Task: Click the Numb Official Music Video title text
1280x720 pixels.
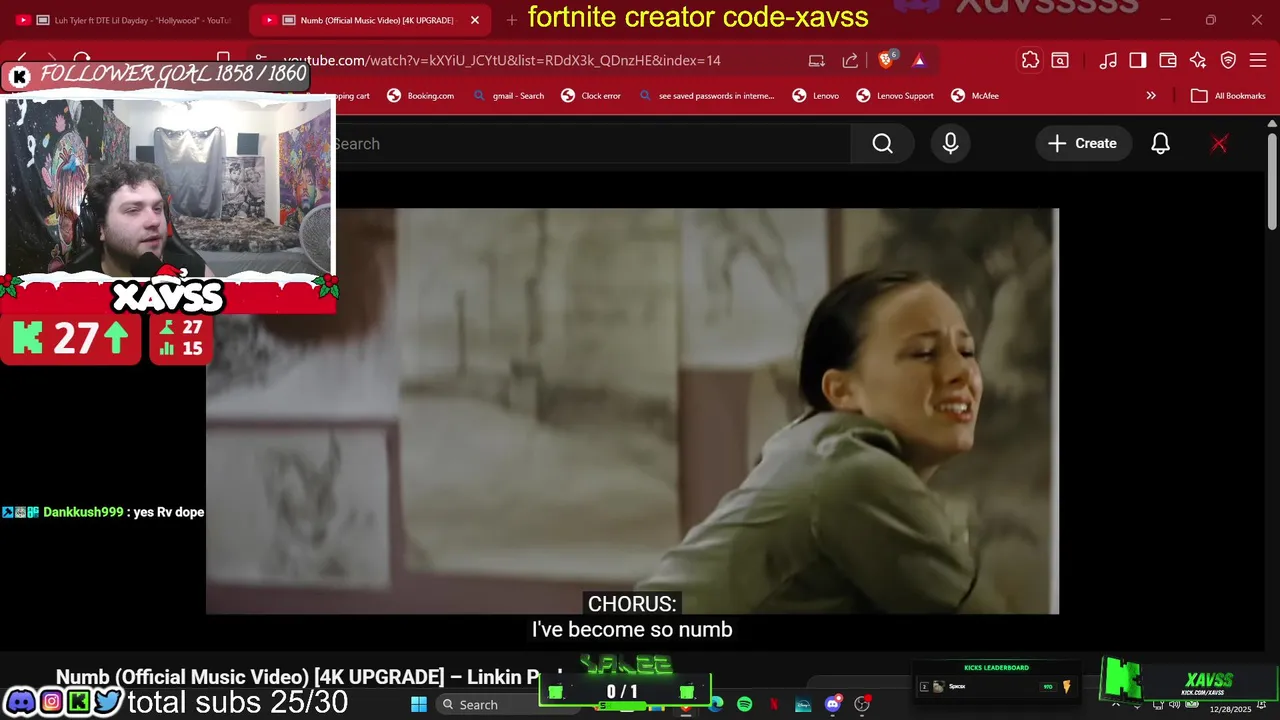Action: [309, 677]
